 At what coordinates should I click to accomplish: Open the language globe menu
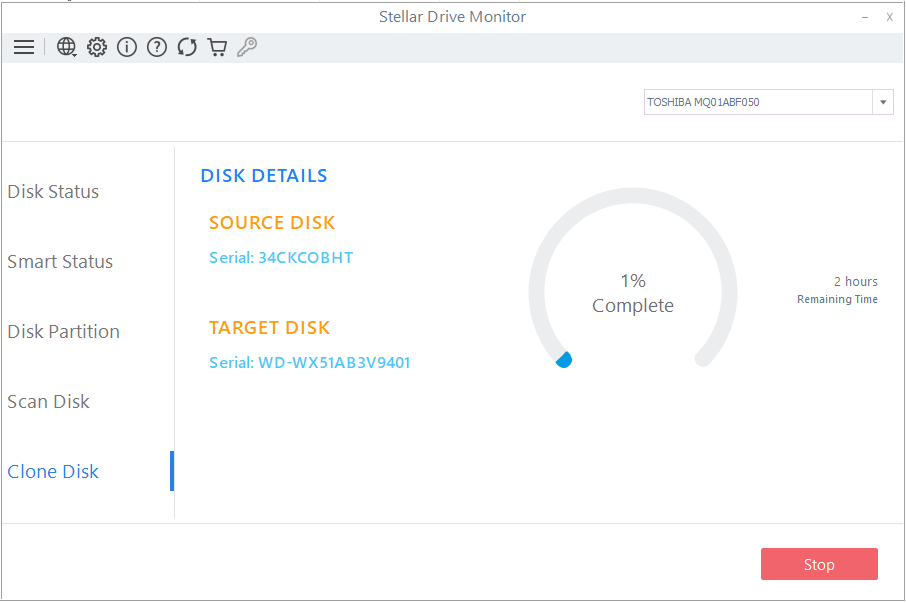point(66,47)
